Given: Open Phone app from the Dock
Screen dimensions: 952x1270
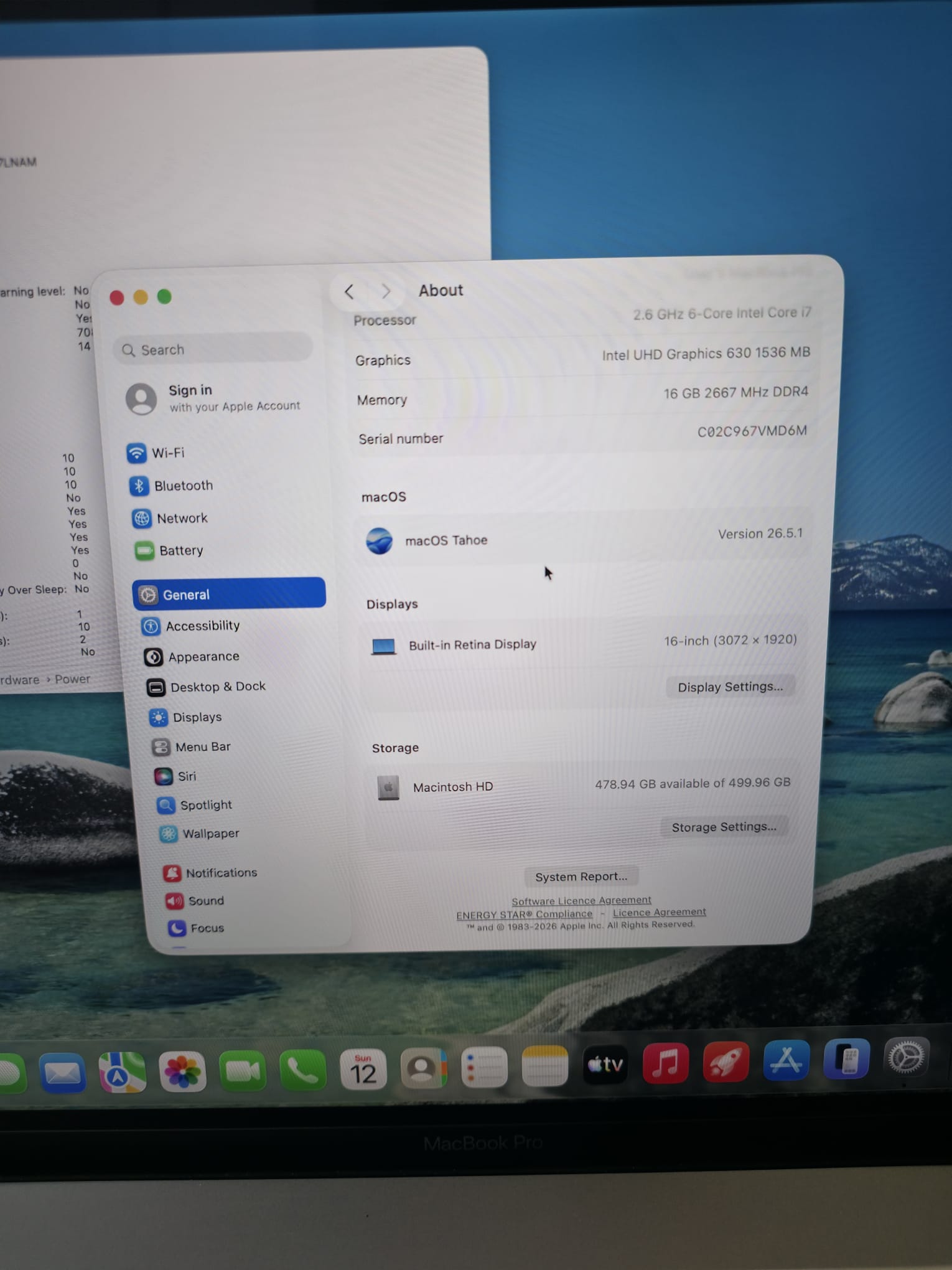Looking at the screenshot, I should (x=302, y=1070).
